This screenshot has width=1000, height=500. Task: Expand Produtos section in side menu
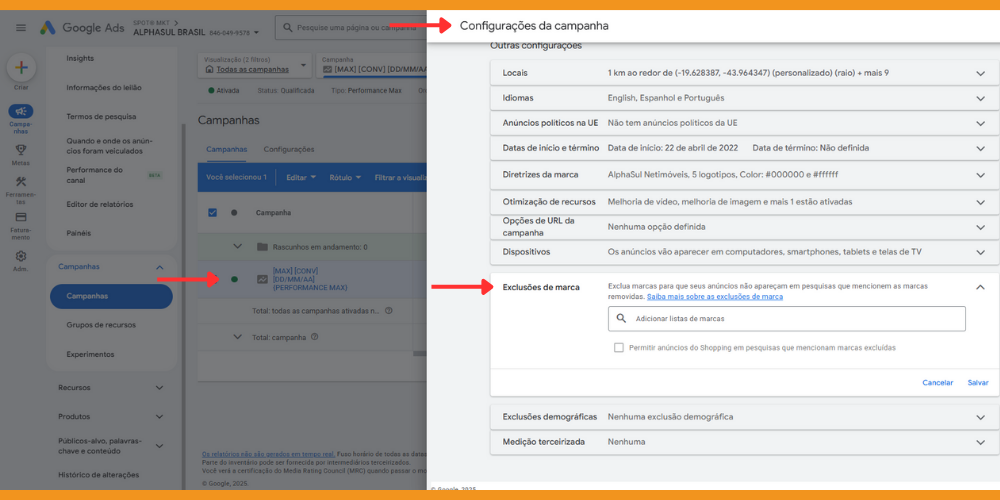click(159, 416)
